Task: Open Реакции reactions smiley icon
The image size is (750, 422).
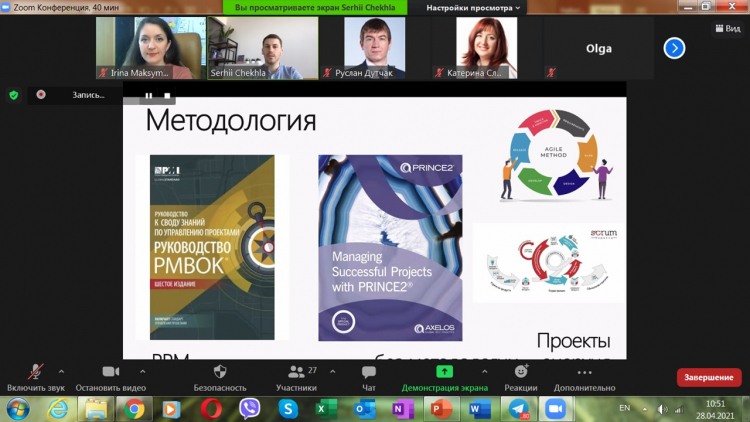Action: (x=520, y=372)
